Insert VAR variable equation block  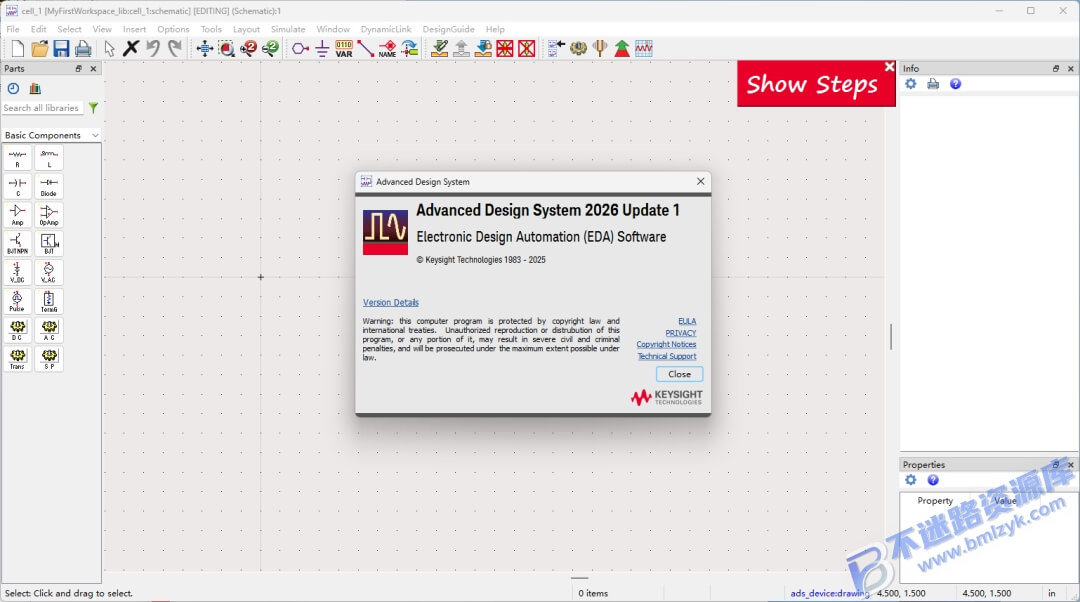[x=344, y=48]
